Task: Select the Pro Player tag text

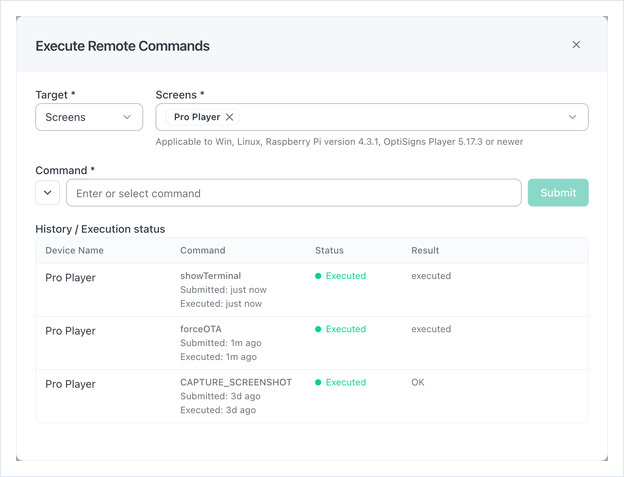Action: point(197,117)
